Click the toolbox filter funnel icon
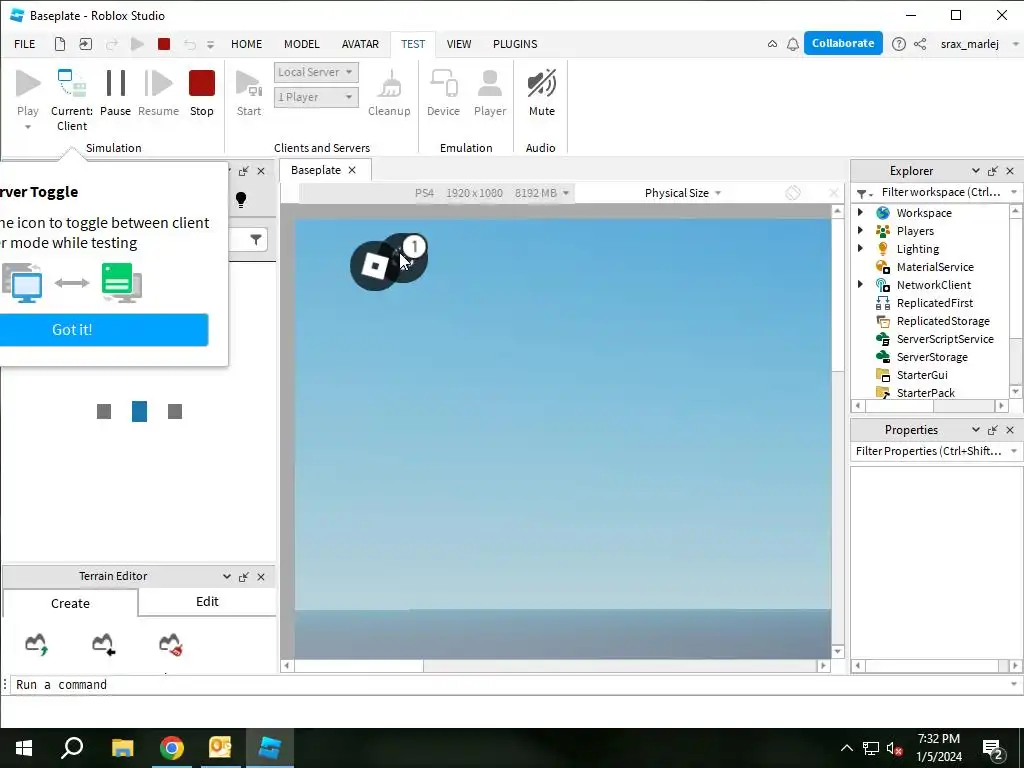 point(256,240)
